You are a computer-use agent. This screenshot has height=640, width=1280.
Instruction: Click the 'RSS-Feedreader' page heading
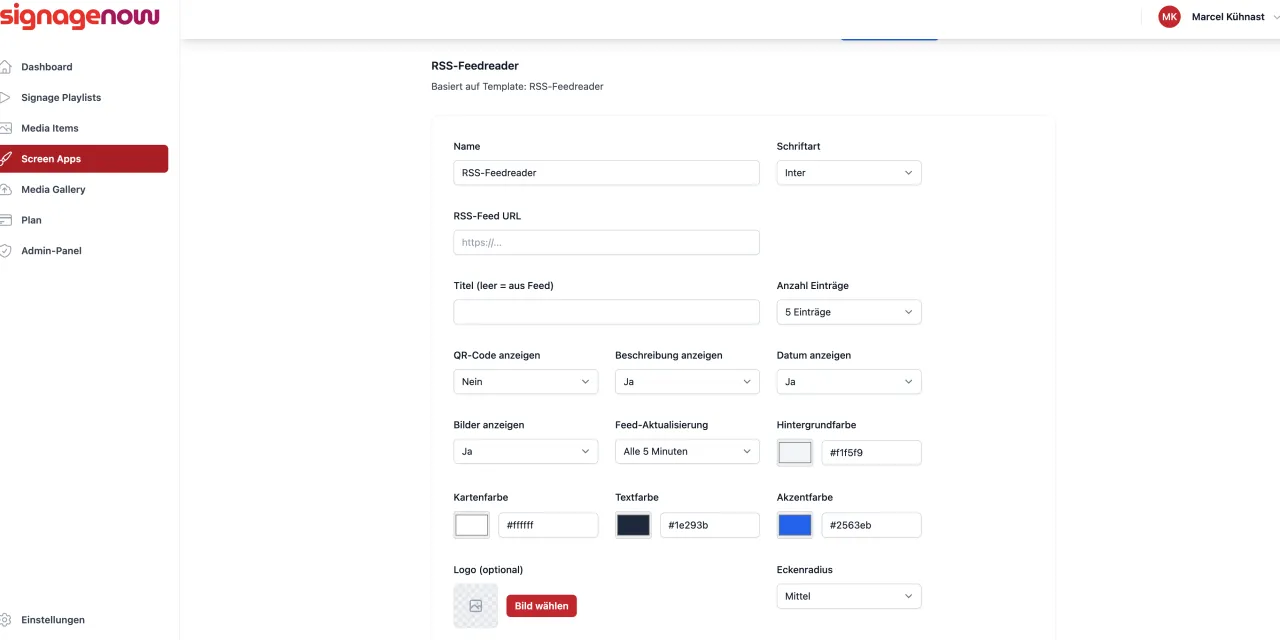pyautogui.click(x=475, y=66)
